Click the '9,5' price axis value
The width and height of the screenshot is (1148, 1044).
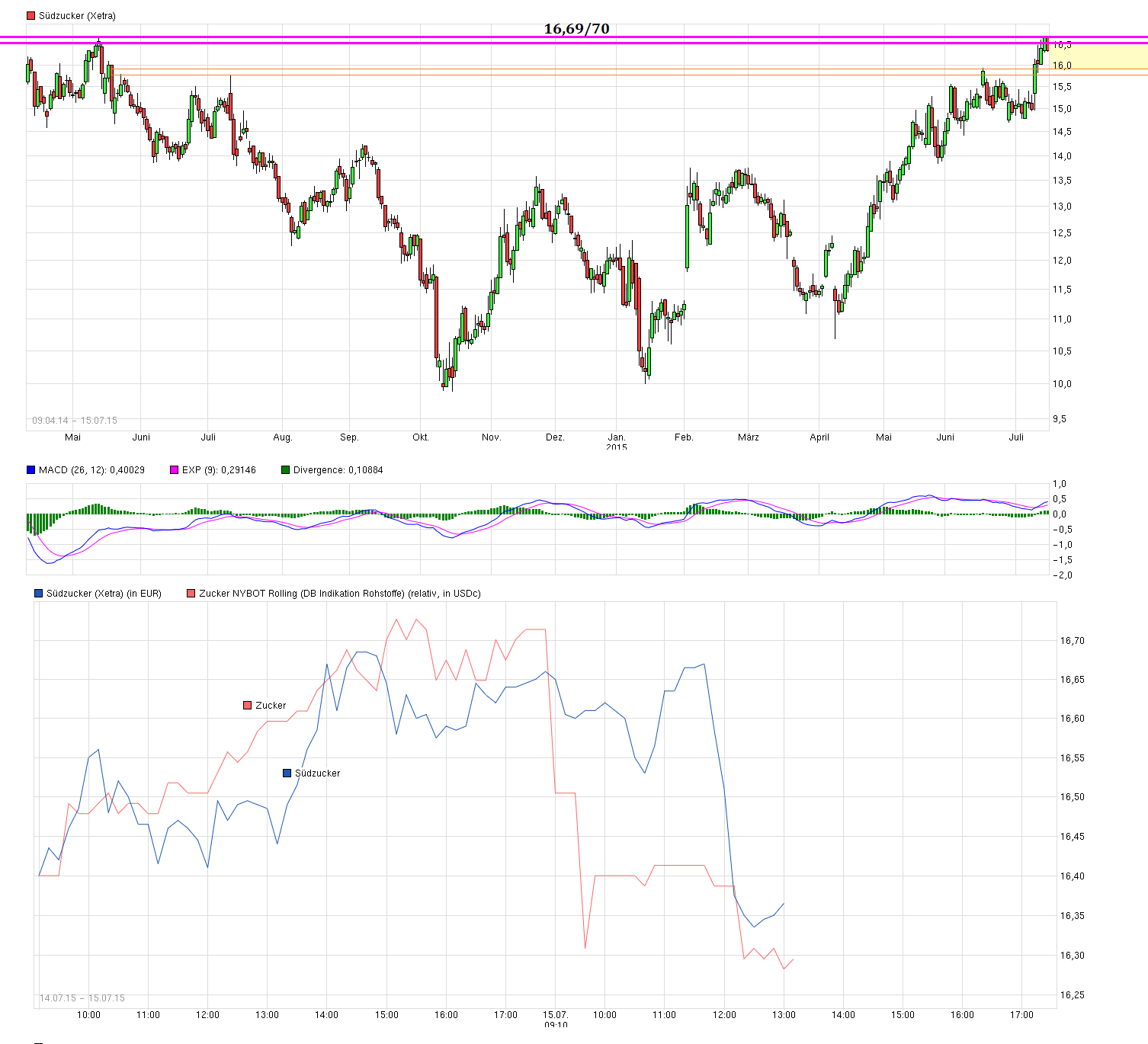point(1060,419)
